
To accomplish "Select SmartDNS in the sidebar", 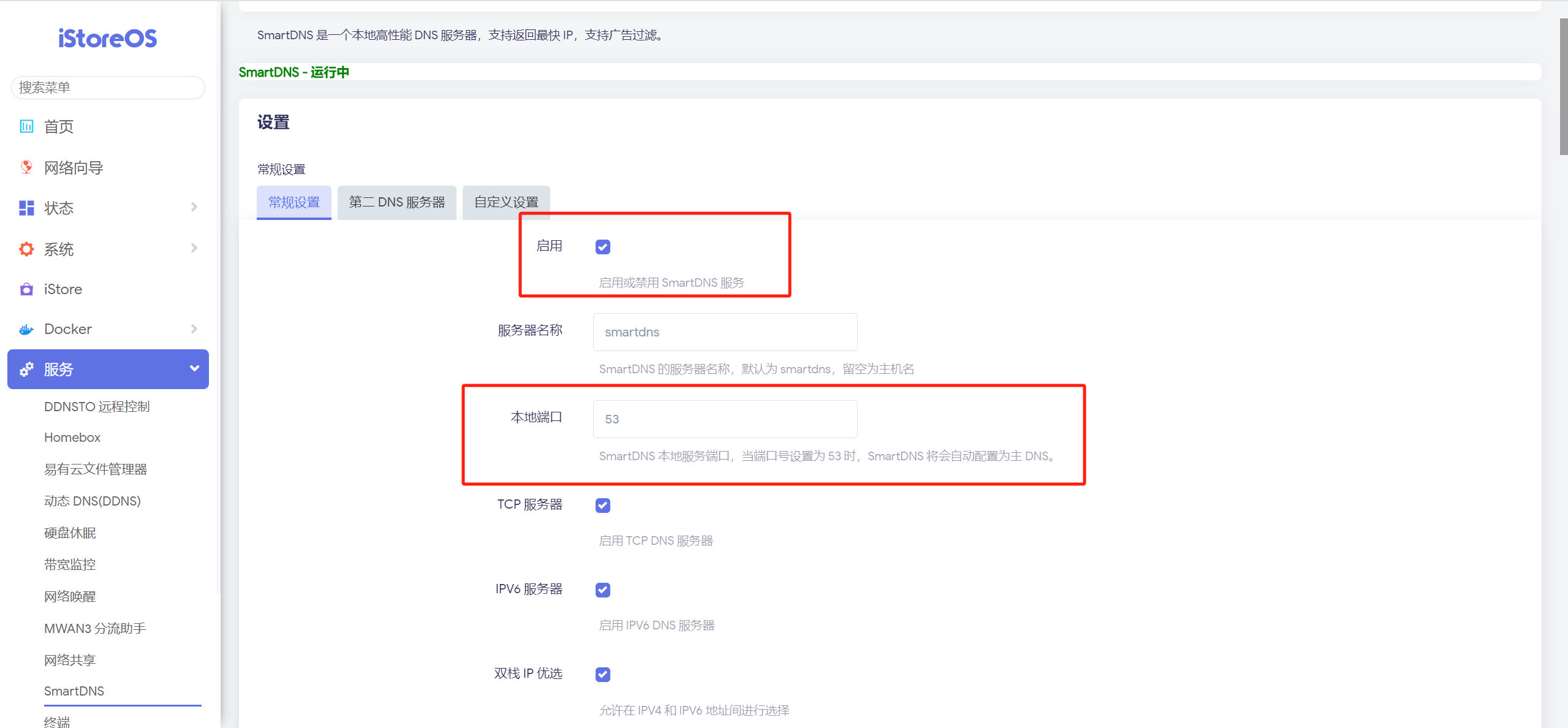I will point(74,691).
